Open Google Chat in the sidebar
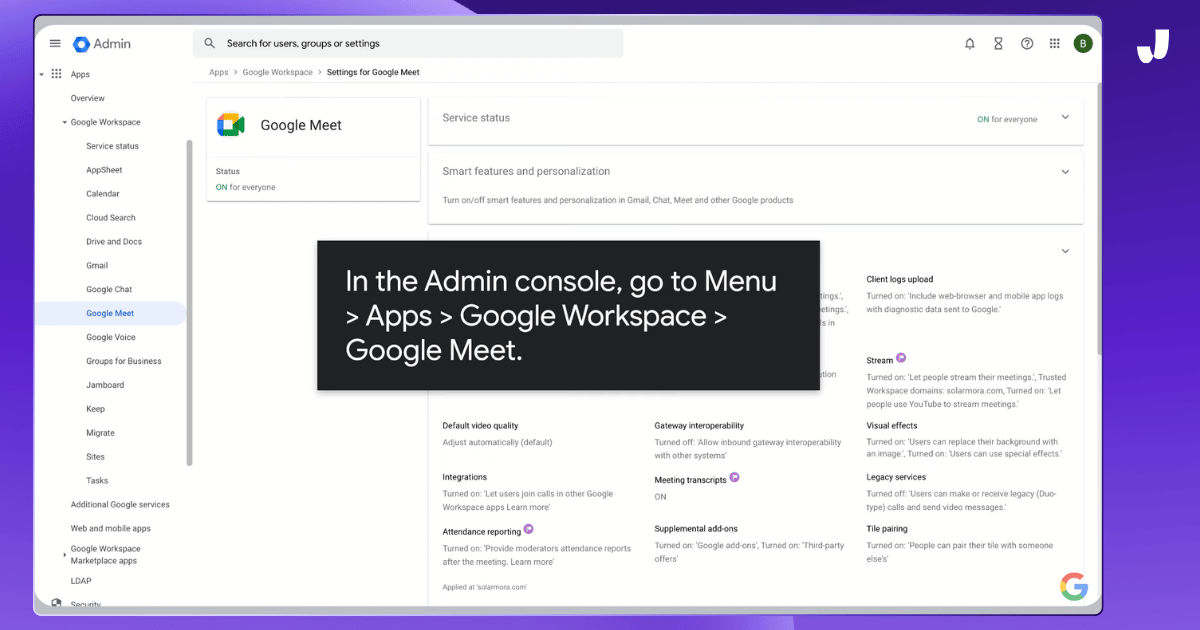 109,290
